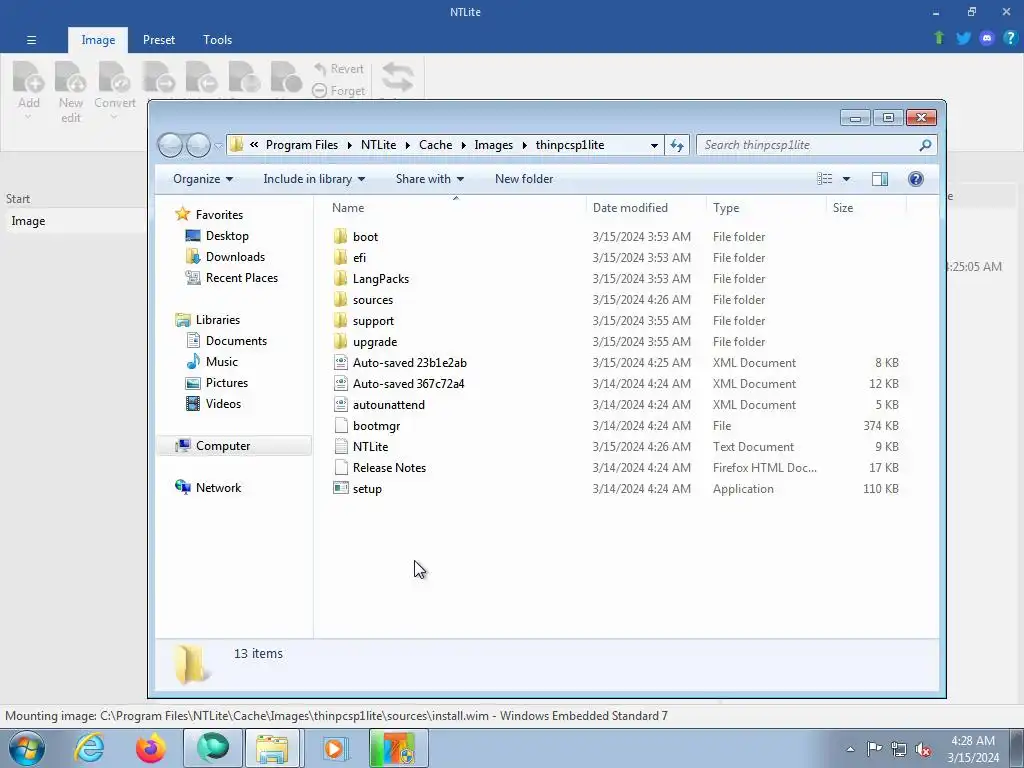
Task: Select the LangPacks folder
Action: coord(371,279)
